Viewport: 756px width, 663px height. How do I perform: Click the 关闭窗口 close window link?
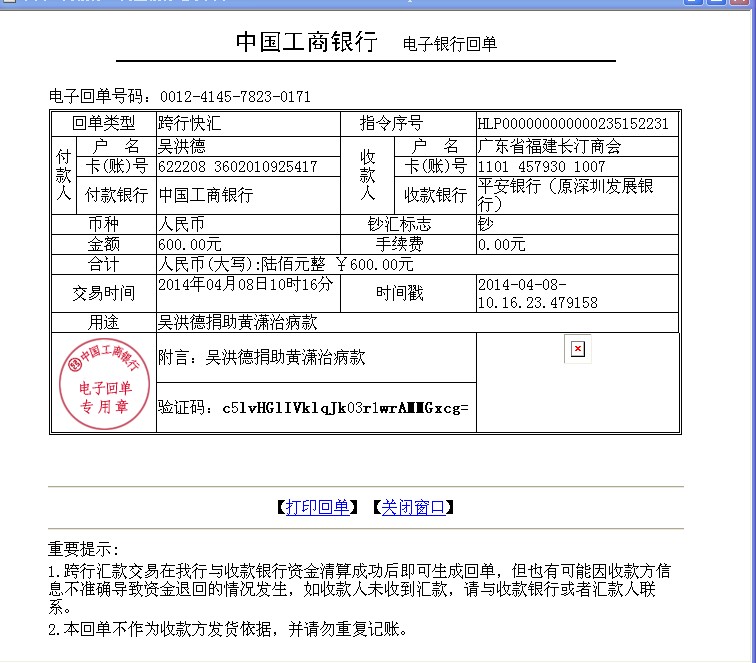[x=412, y=507]
